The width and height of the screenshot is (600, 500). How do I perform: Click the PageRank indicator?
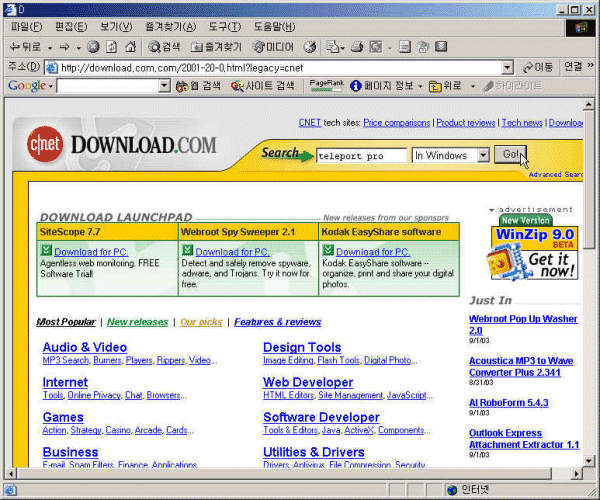pyautogui.click(x=326, y=85)
